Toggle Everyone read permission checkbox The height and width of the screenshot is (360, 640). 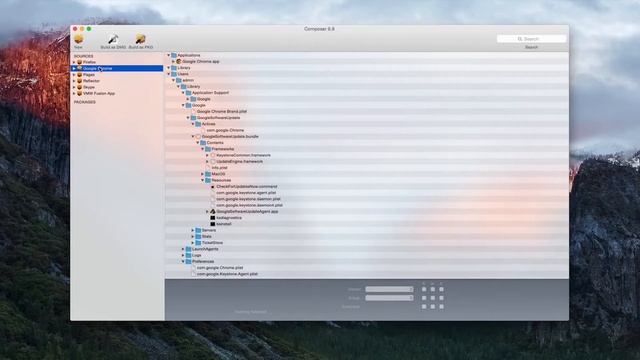(424, 307)
